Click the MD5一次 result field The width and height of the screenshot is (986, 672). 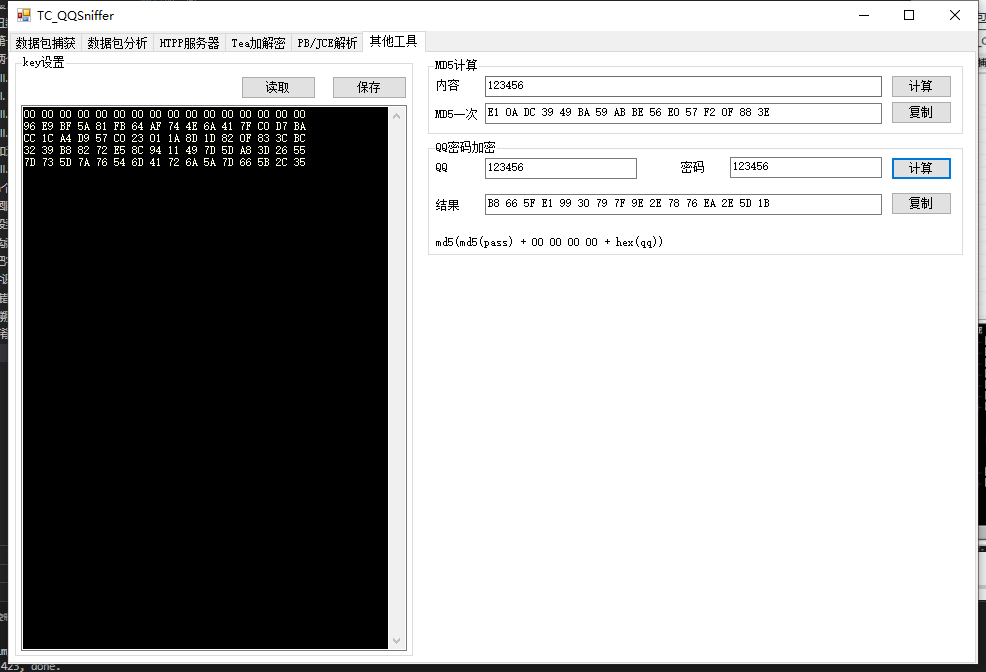(x=684, y=113)
